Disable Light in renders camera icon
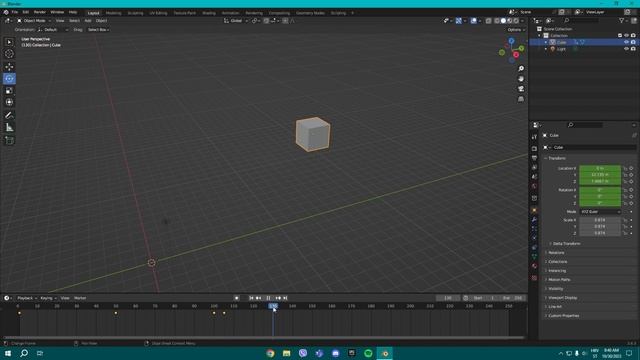This screenshot has height=360, width=640. (x=633, y=49)
